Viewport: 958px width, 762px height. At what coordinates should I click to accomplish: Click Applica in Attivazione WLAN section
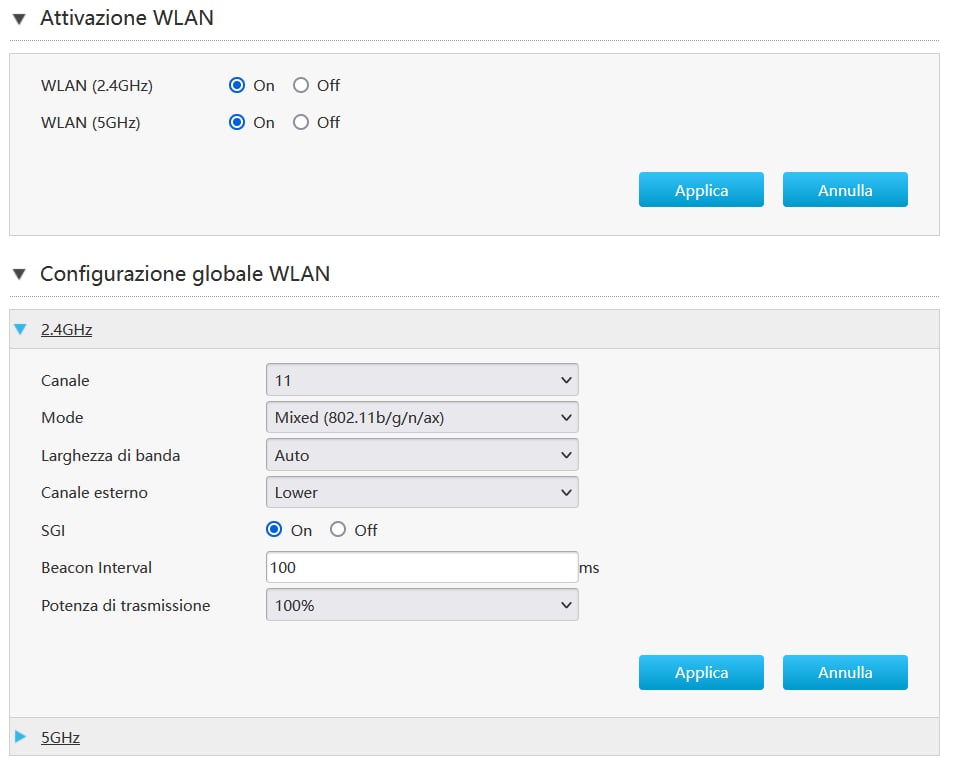(x=700, y=190)
